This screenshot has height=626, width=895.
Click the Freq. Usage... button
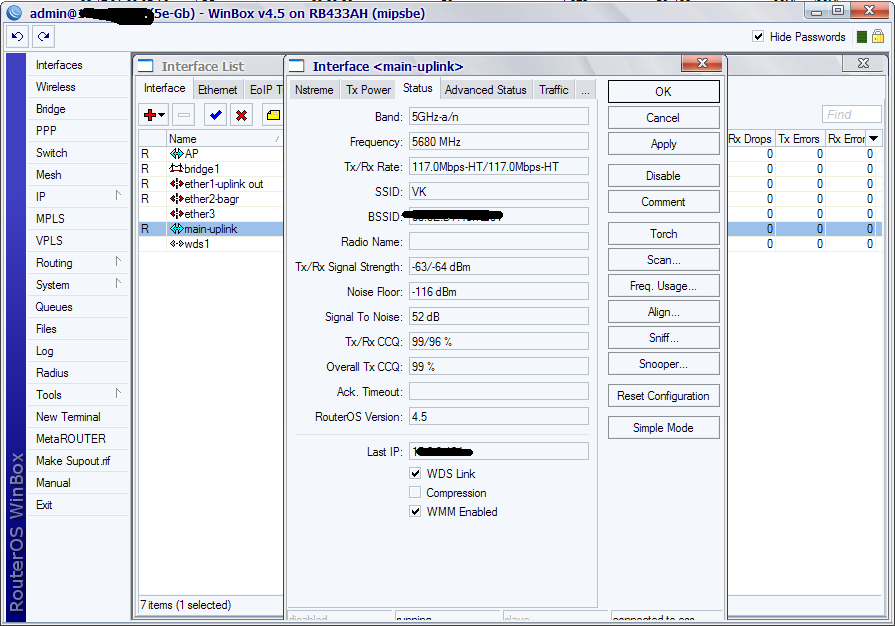[x=663, y=286]
